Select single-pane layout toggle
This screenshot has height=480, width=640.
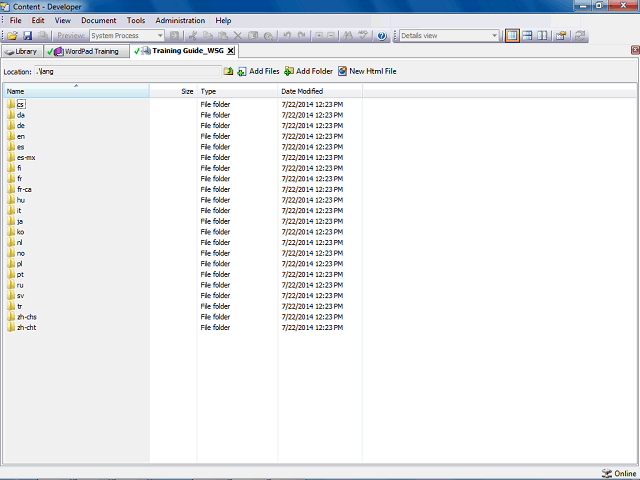click(512, 36)
